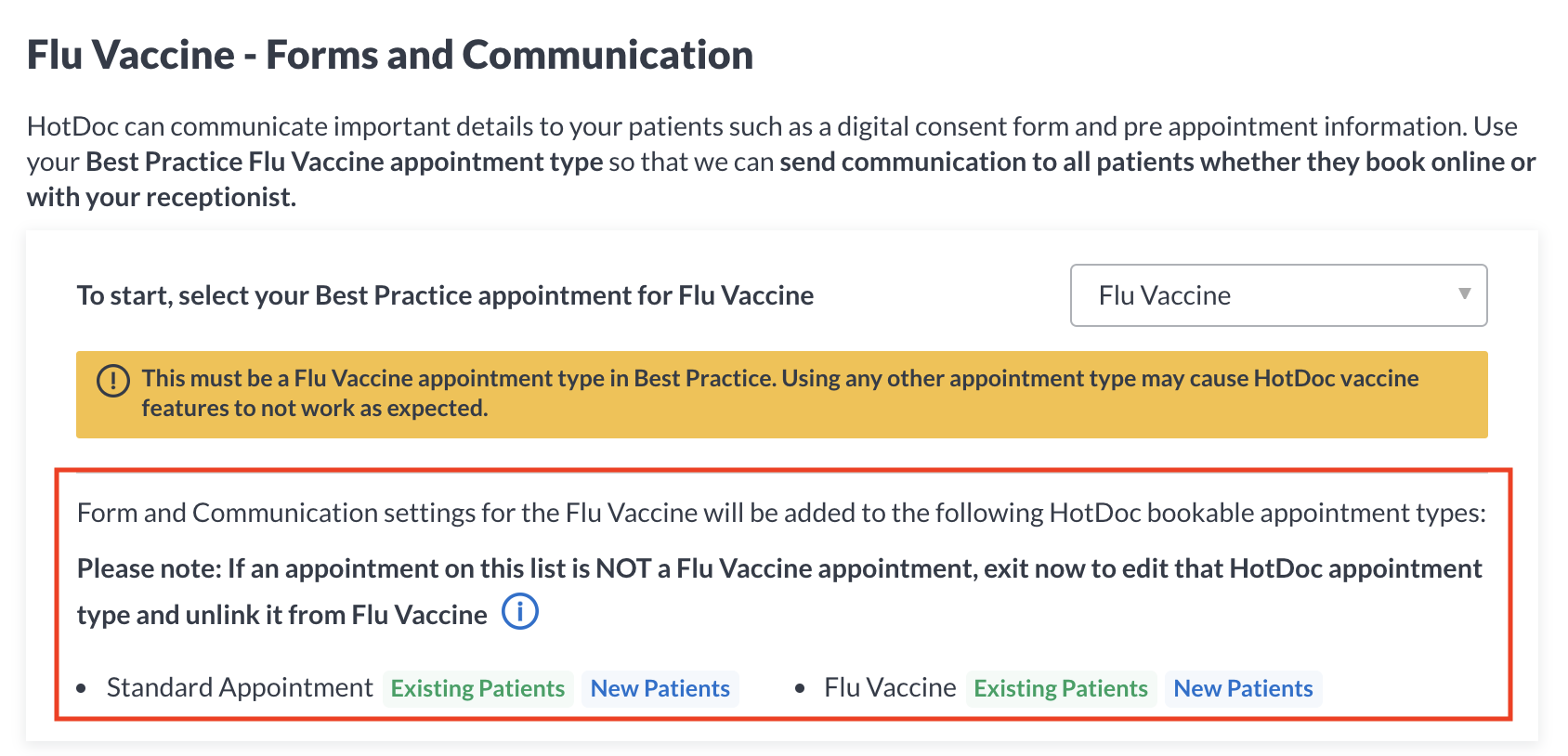Click bullet point before Flu Vaccine

(x=800, y=689)
